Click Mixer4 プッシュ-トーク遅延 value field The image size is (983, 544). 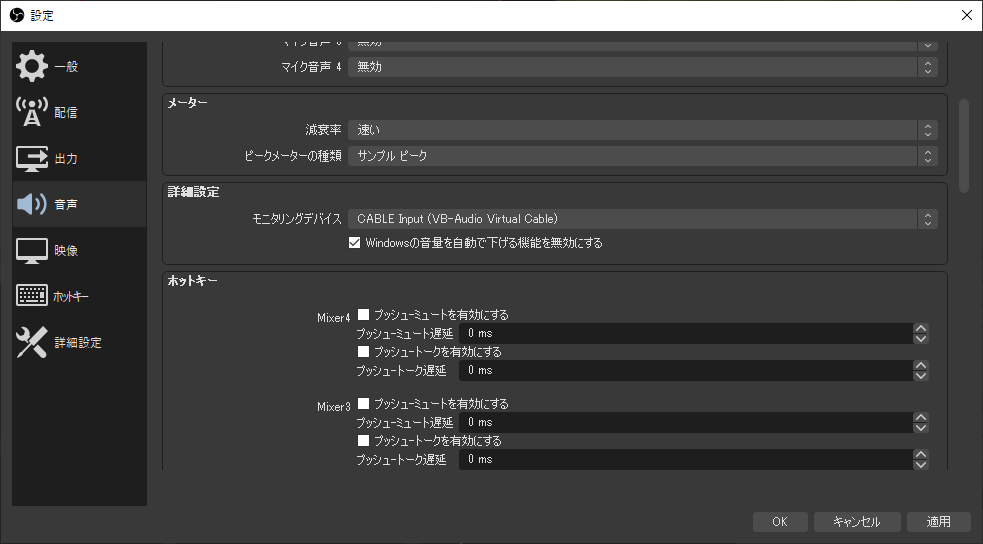pos(686,370)
